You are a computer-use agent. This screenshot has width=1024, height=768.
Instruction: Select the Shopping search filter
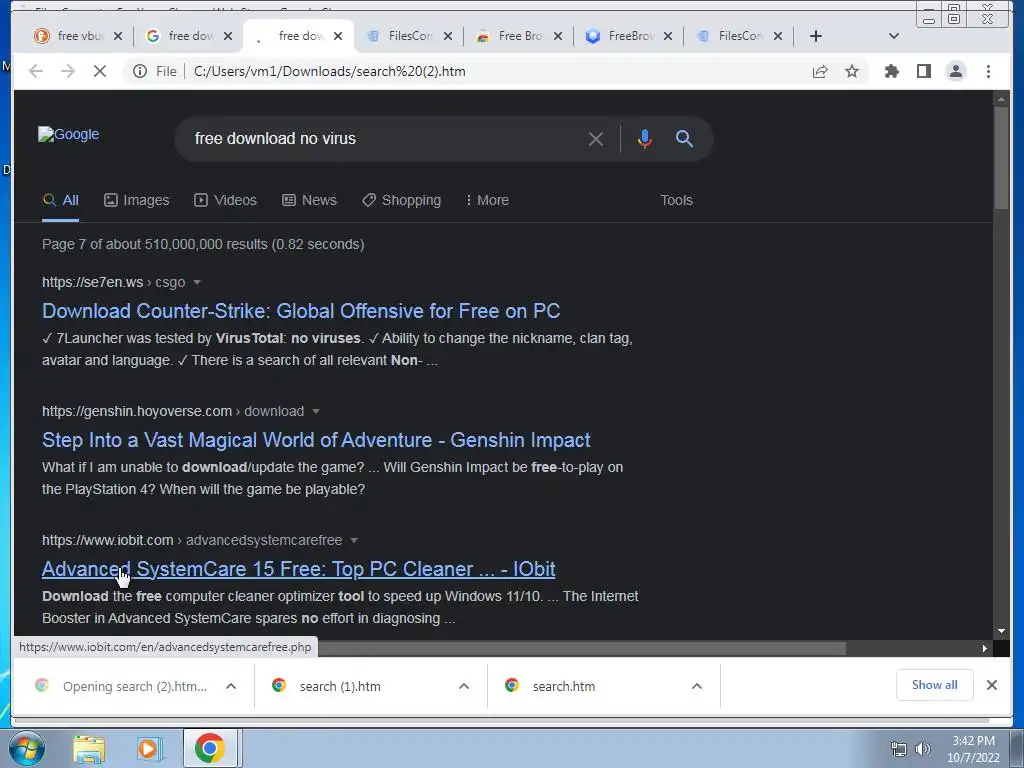click(x=402, y=200)
